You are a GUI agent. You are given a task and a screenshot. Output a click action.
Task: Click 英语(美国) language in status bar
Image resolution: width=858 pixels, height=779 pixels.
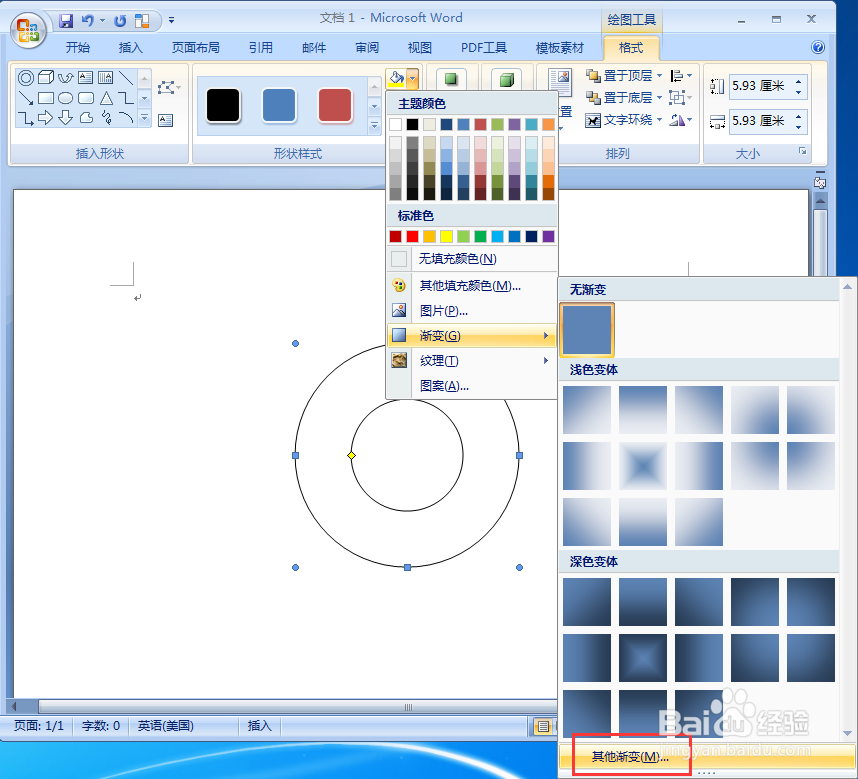pos(166,726)
